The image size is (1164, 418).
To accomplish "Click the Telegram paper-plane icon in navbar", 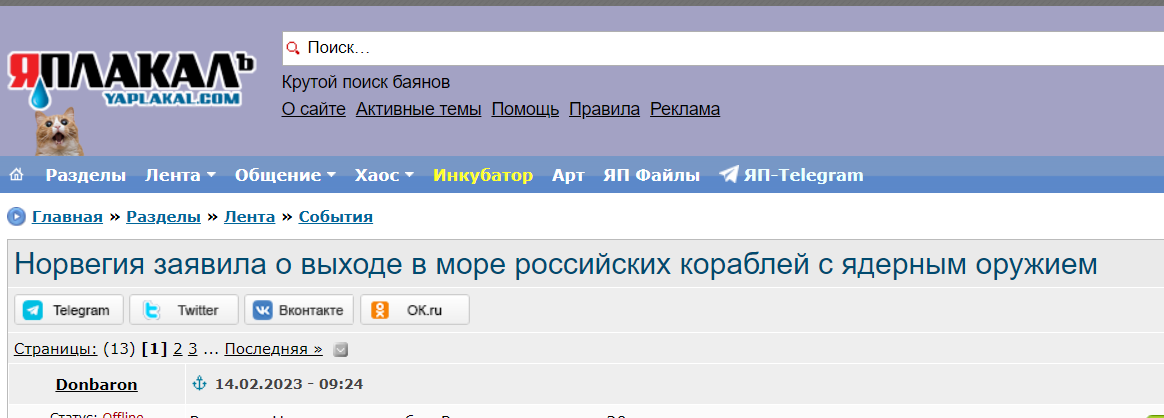I will [729, 175].
